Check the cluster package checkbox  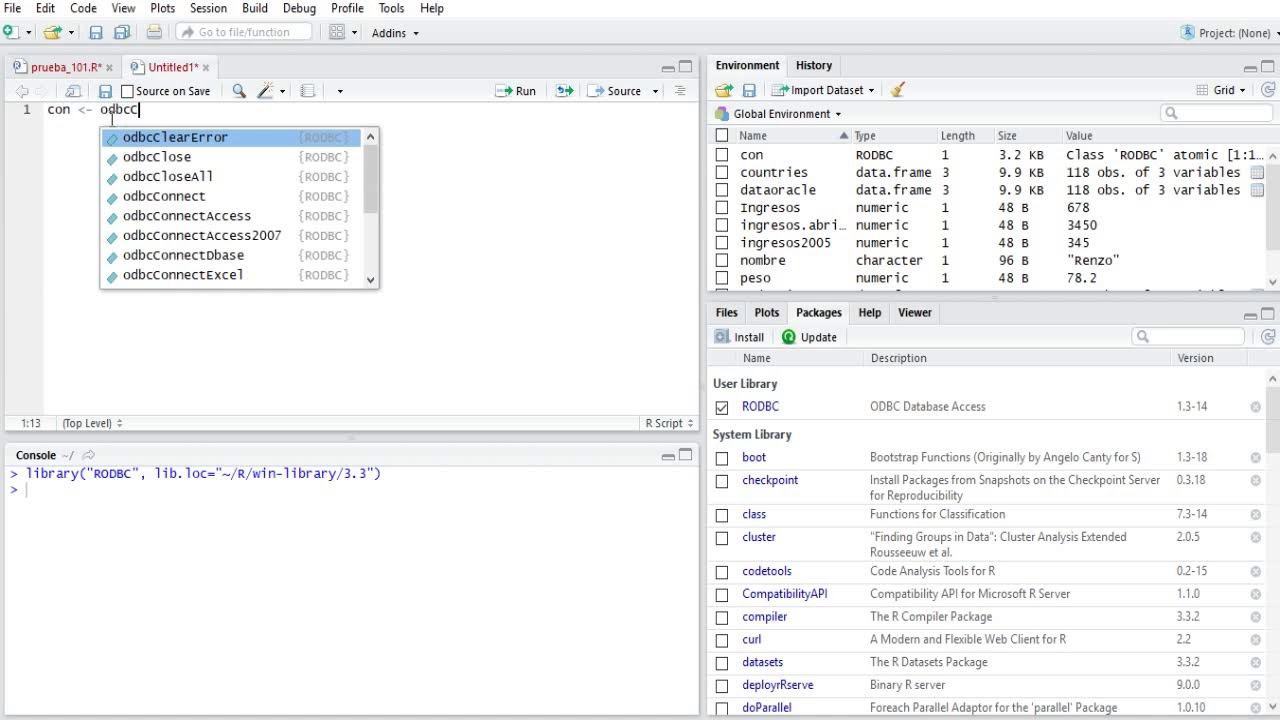pyautogui.click(x=722, y=538)
